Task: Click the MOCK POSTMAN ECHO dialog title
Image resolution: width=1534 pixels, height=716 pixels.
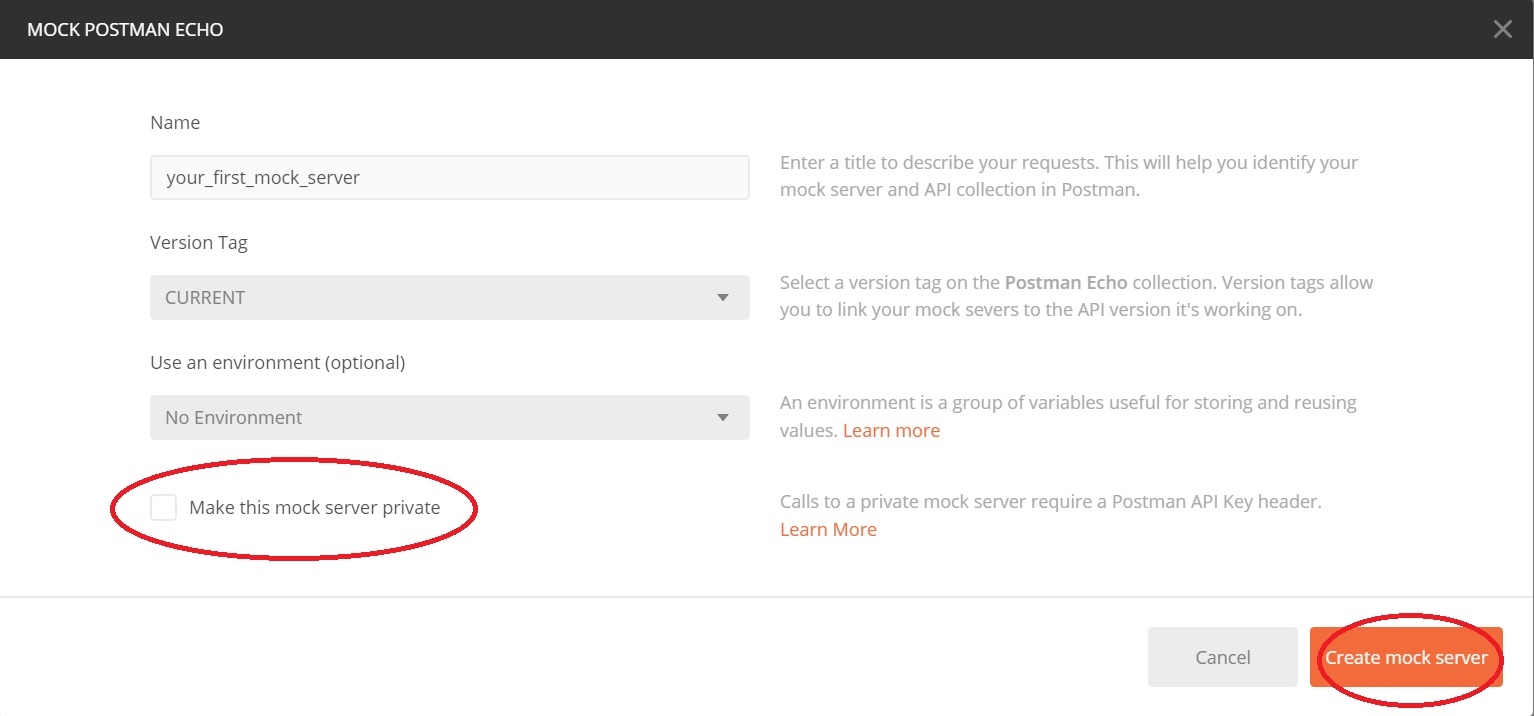Action: coord(125,30)
